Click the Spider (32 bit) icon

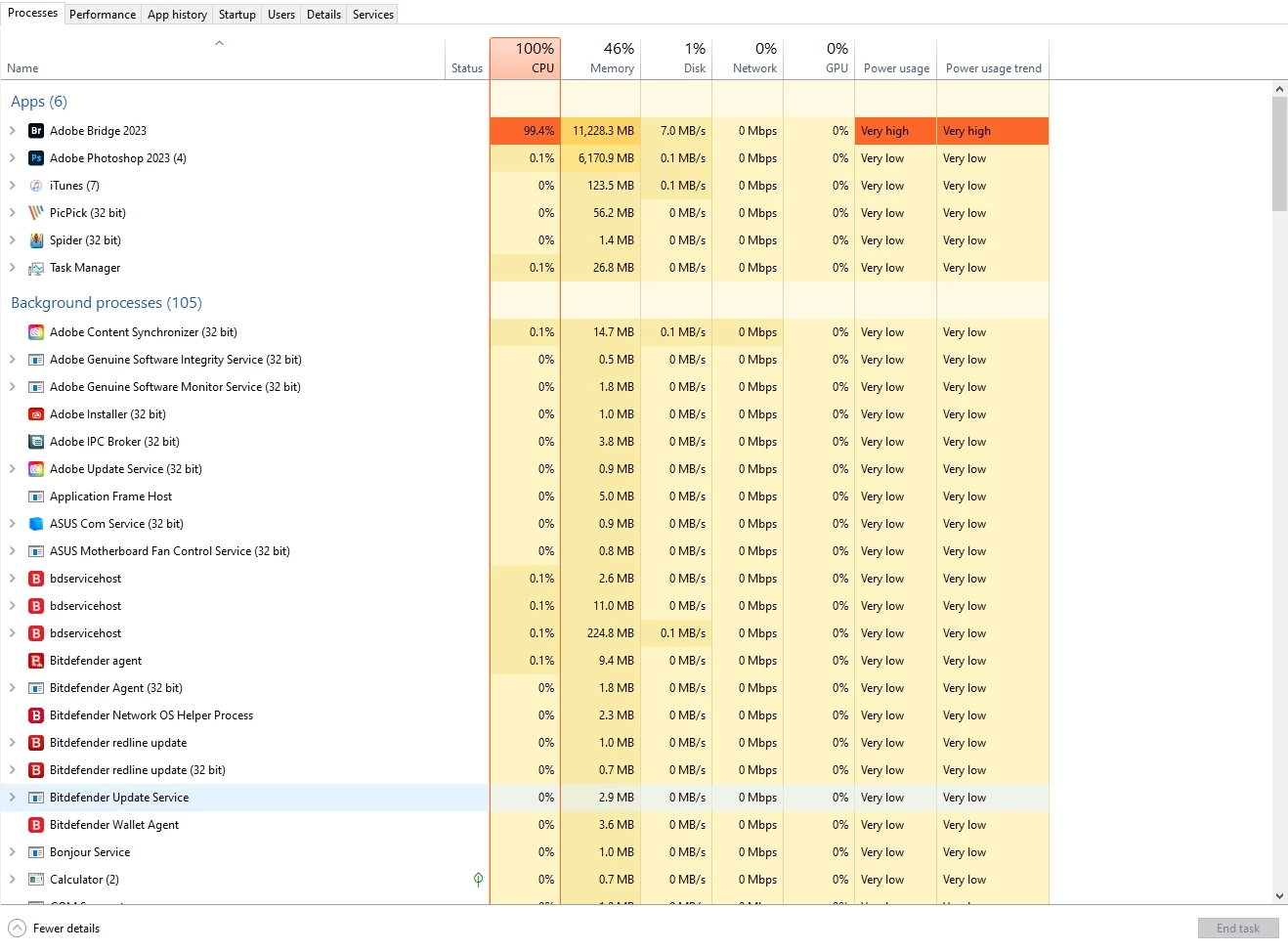(x=36, y=240)
